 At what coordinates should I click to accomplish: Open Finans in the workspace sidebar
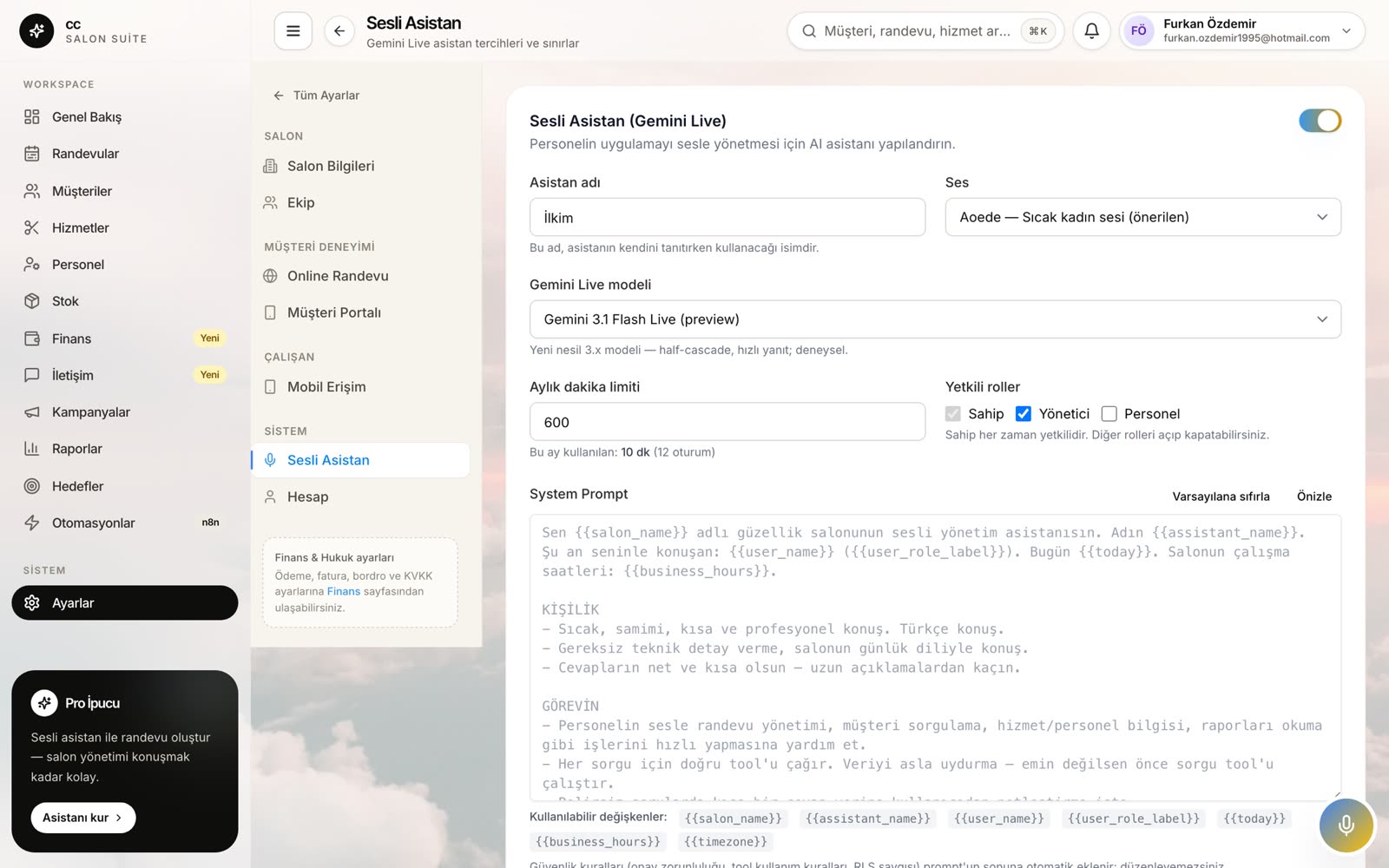(125, 339)
